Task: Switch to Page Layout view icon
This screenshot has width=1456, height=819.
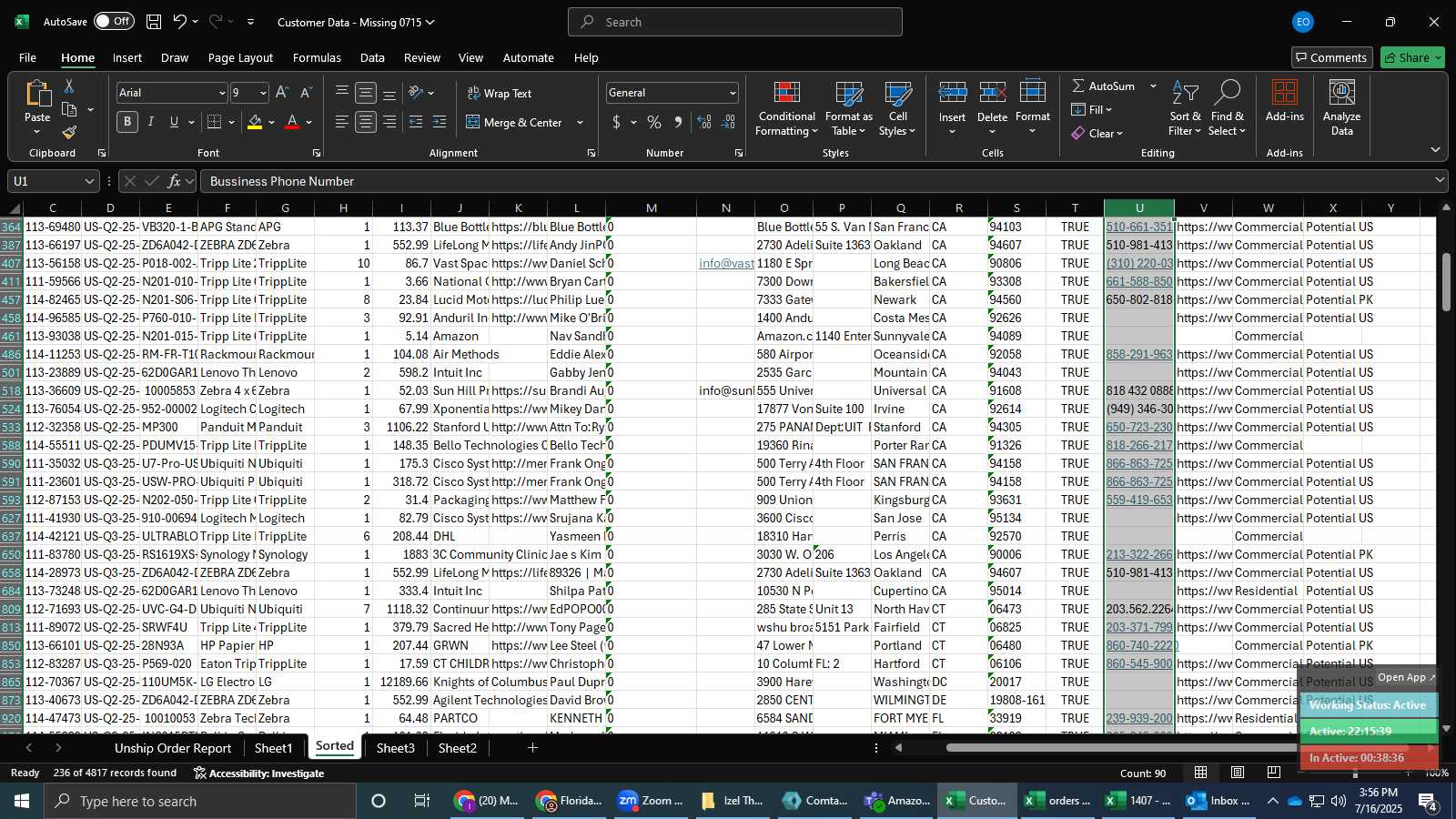Action: 1237,773
